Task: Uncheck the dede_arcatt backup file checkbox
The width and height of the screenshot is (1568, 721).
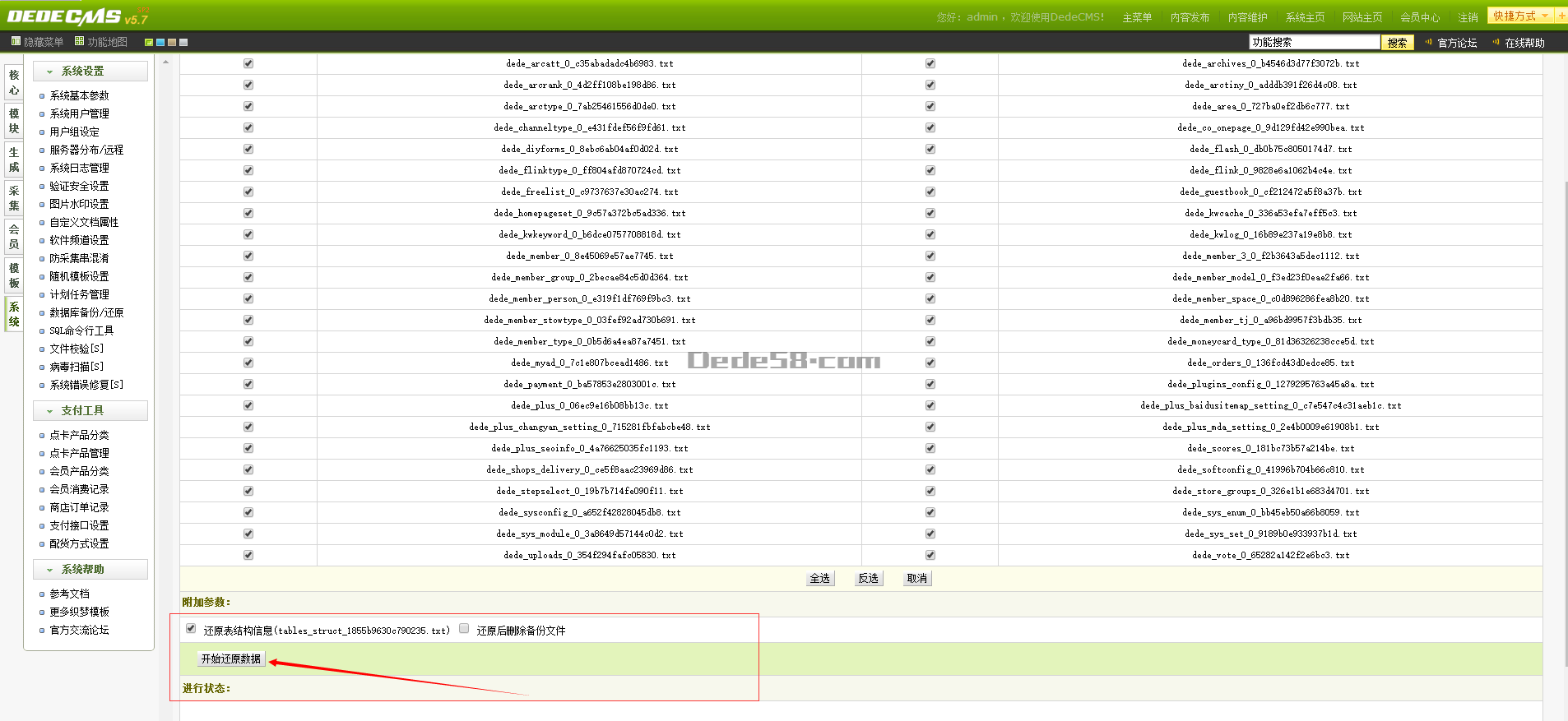Action: tap(248, 63)
